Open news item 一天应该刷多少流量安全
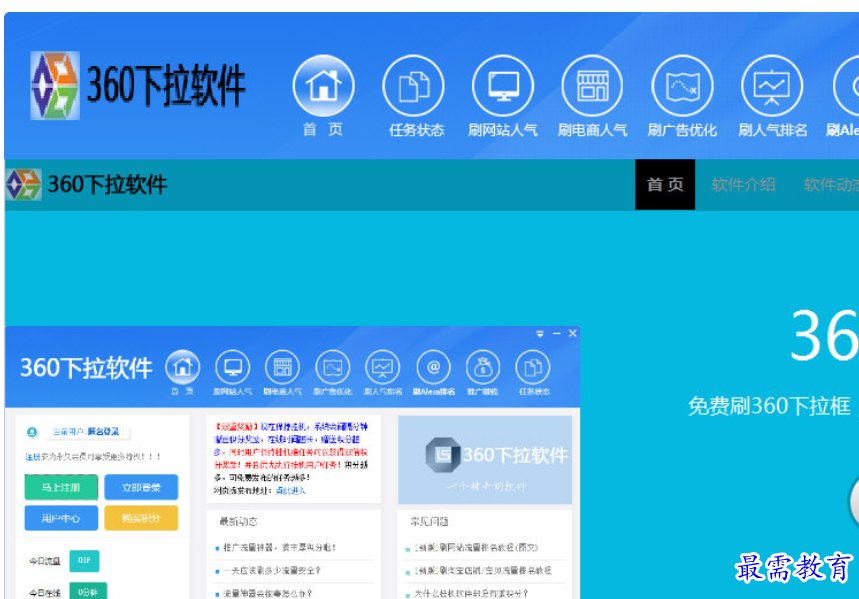Image resolution: width=859 pixels, height=599 pixels. [272, 571]
